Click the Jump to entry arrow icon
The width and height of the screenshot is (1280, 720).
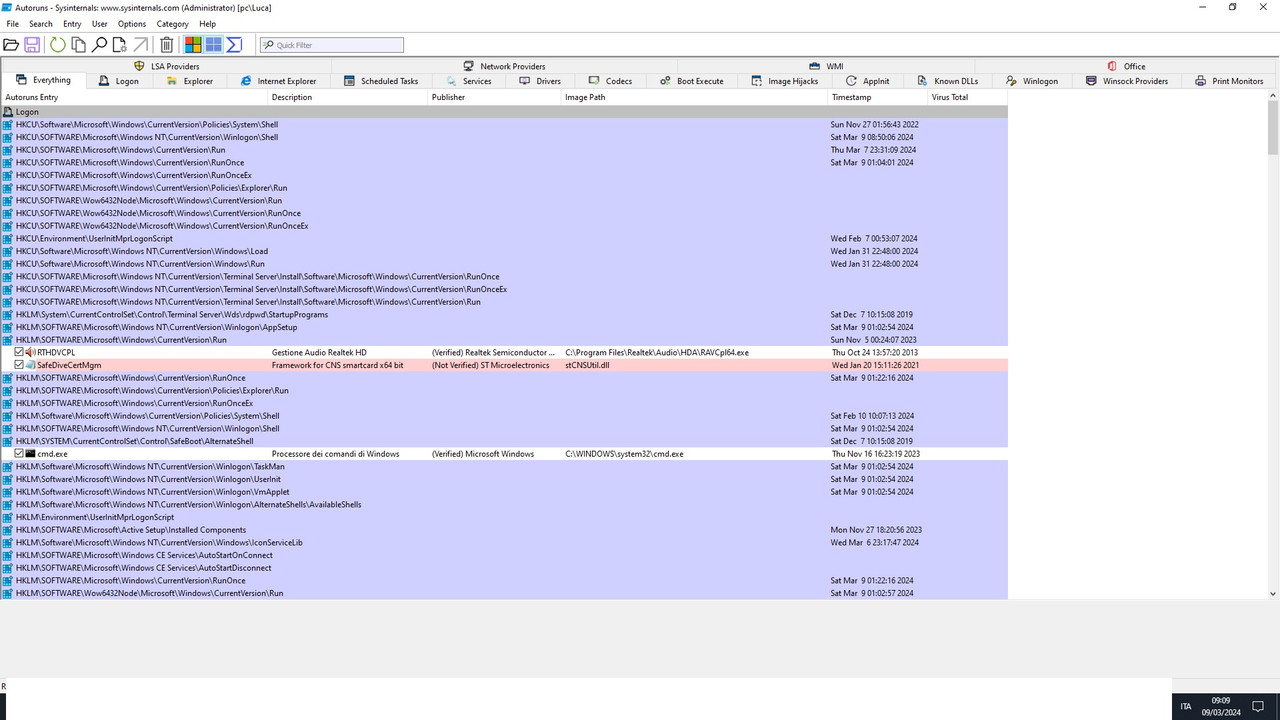141,45
